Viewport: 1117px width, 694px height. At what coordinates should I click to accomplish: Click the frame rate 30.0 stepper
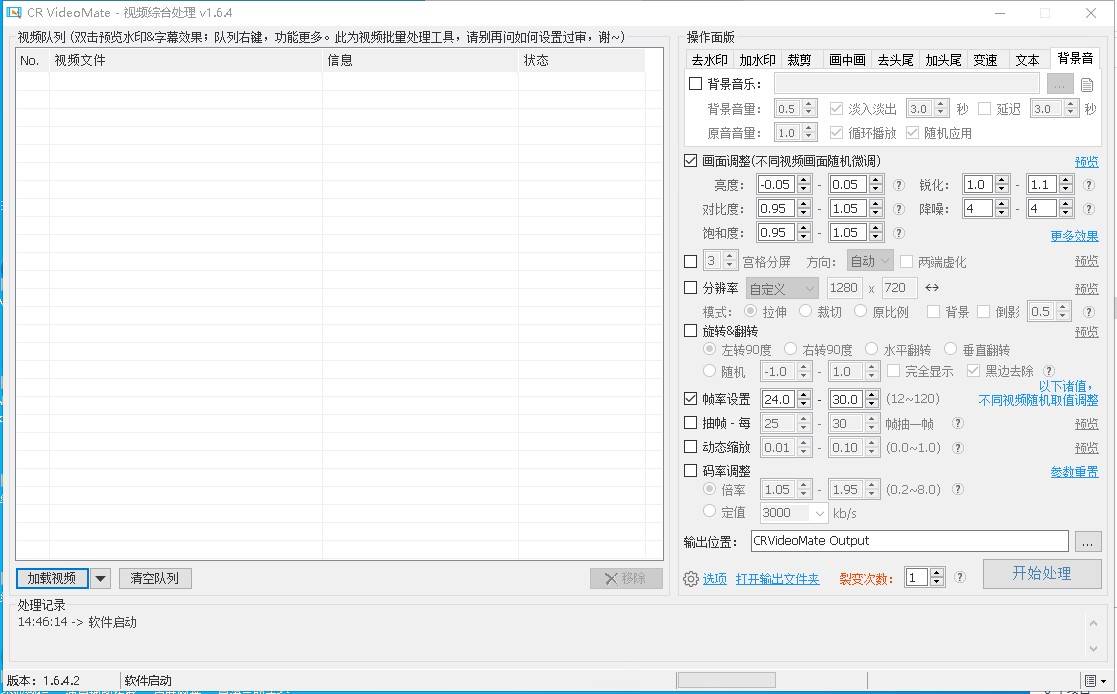[x=872, y=399]
